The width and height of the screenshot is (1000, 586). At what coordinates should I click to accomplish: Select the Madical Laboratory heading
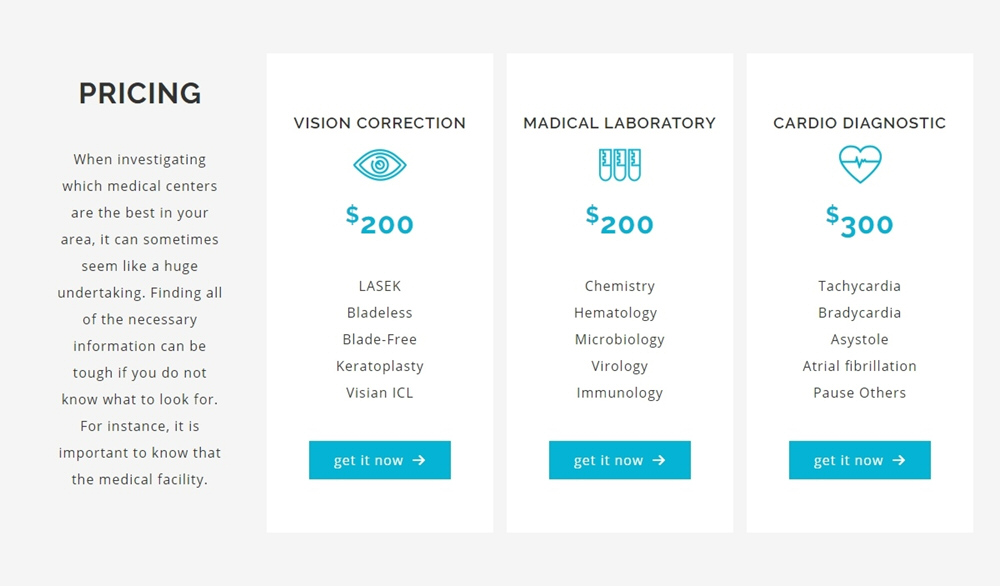click(619, 122)
